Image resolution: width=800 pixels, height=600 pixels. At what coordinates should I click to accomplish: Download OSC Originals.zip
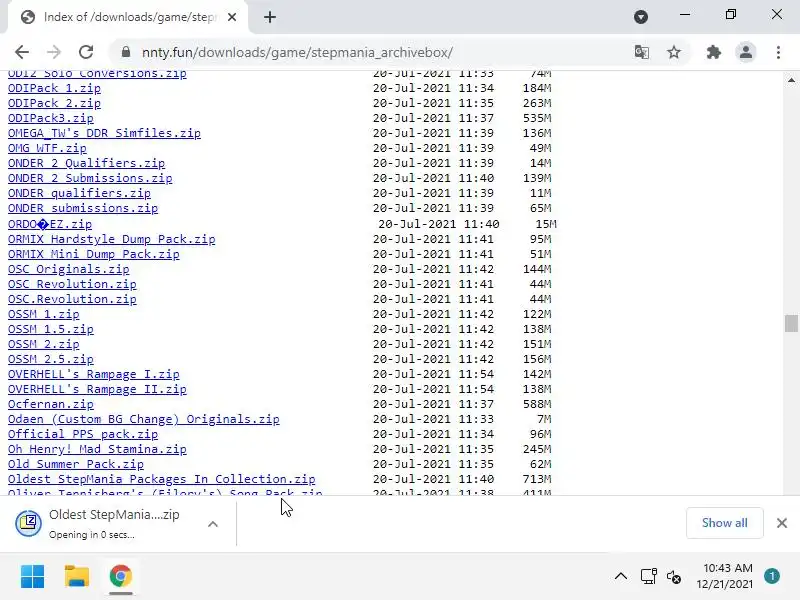(68, 269)
